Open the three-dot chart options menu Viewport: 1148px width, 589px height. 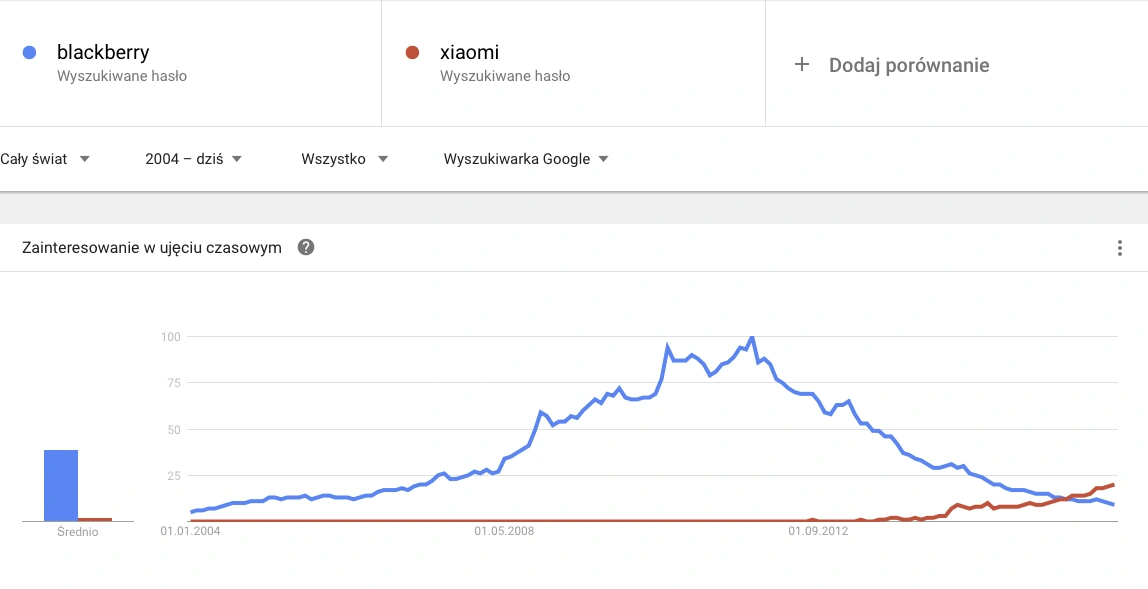point(1119,248)
